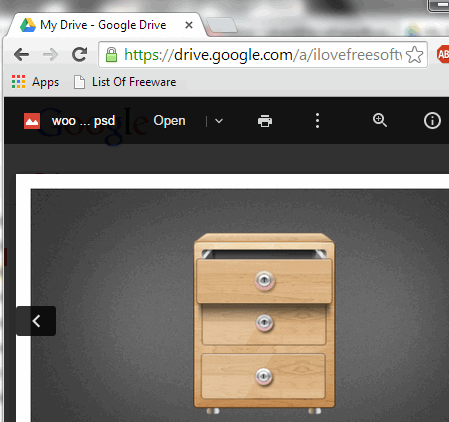Screen dimensions: 449x422
Task: Show file details with info icon
Action: click(x=432, y=120)
